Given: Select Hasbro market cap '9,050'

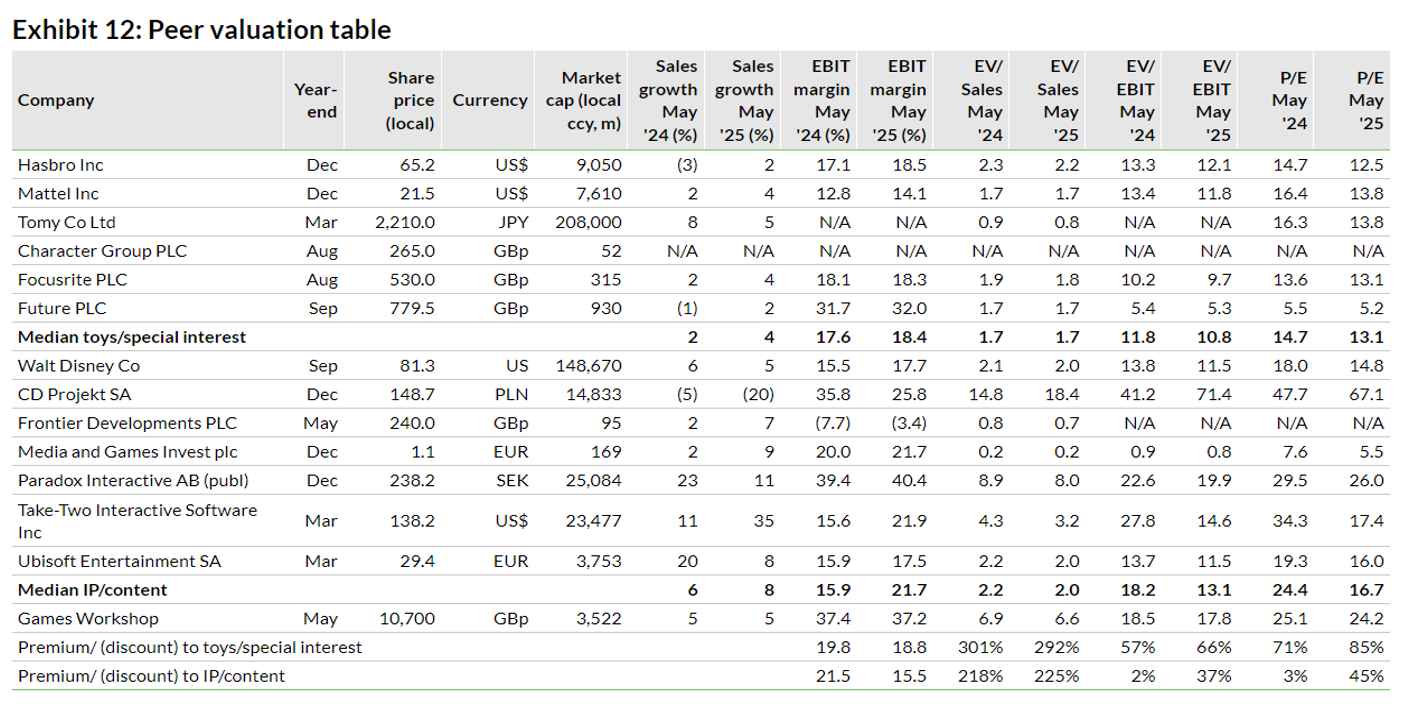Looking at the screenshot, I should pyautogui.click(x=600, y=165).
